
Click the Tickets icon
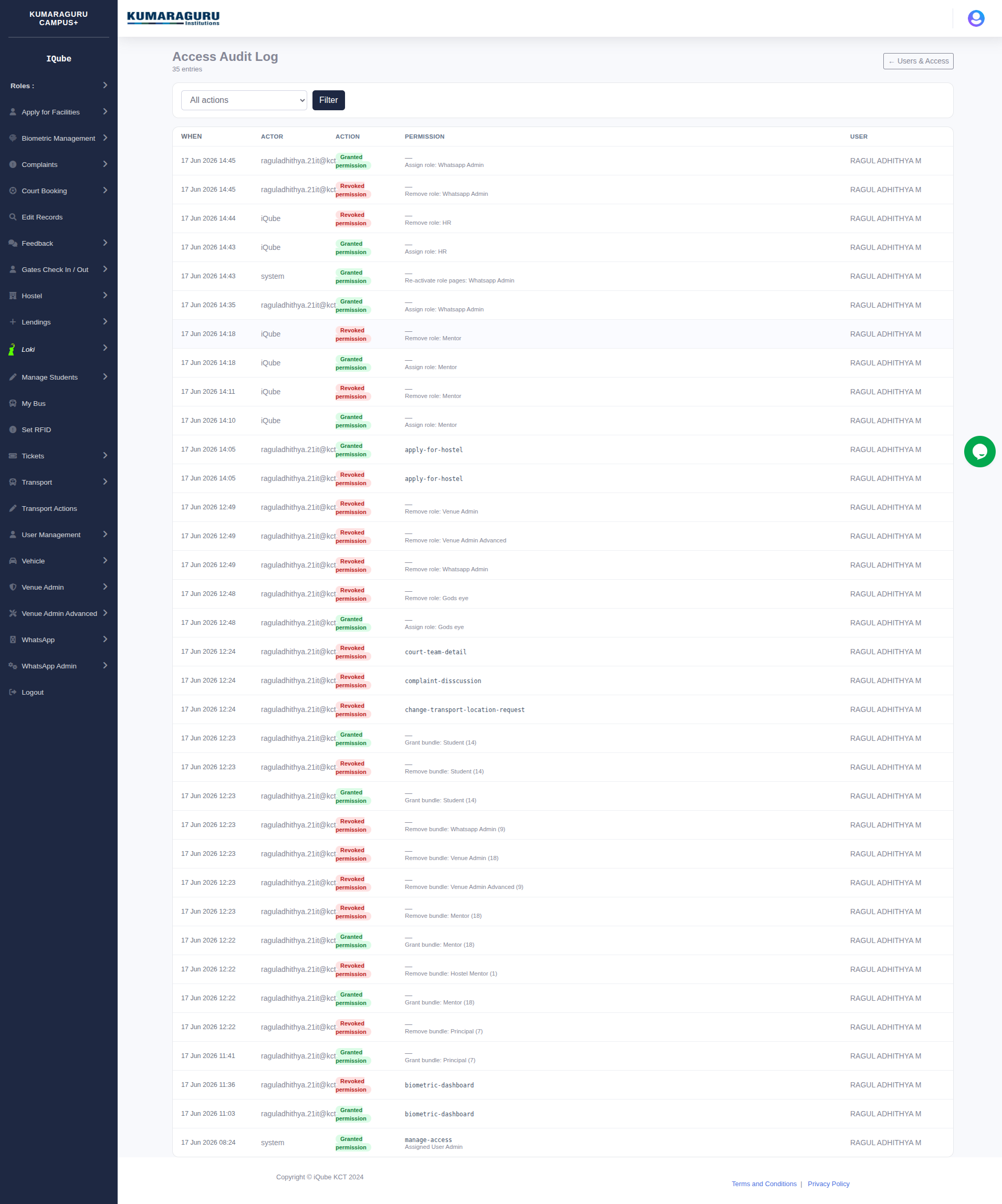(13, 456)
